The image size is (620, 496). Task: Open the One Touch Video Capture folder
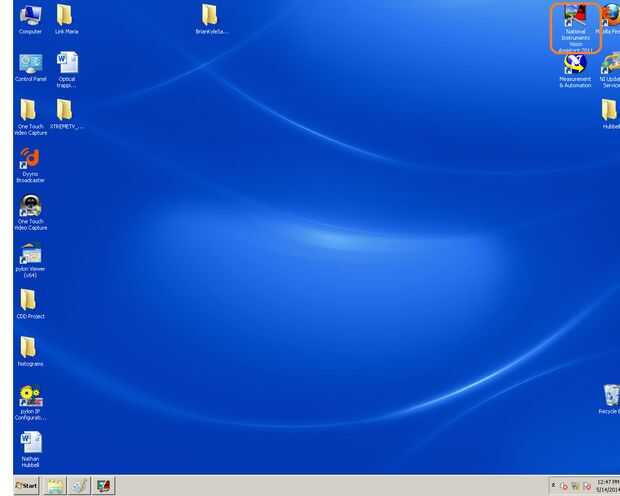[30, 117]
